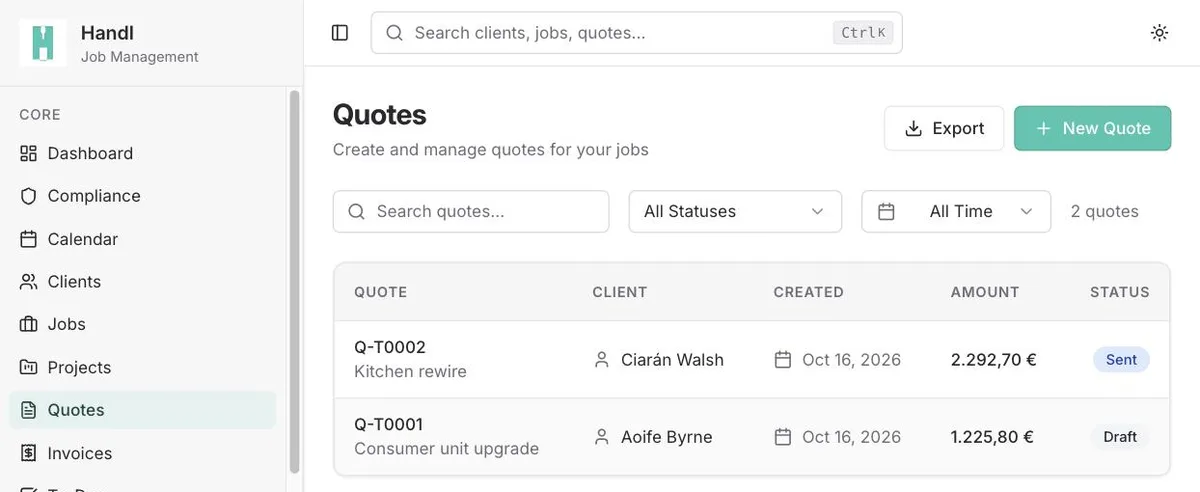Click the Dashboard grid icon
Viewport: 1200px width, 492px height.
pos(28,153)
